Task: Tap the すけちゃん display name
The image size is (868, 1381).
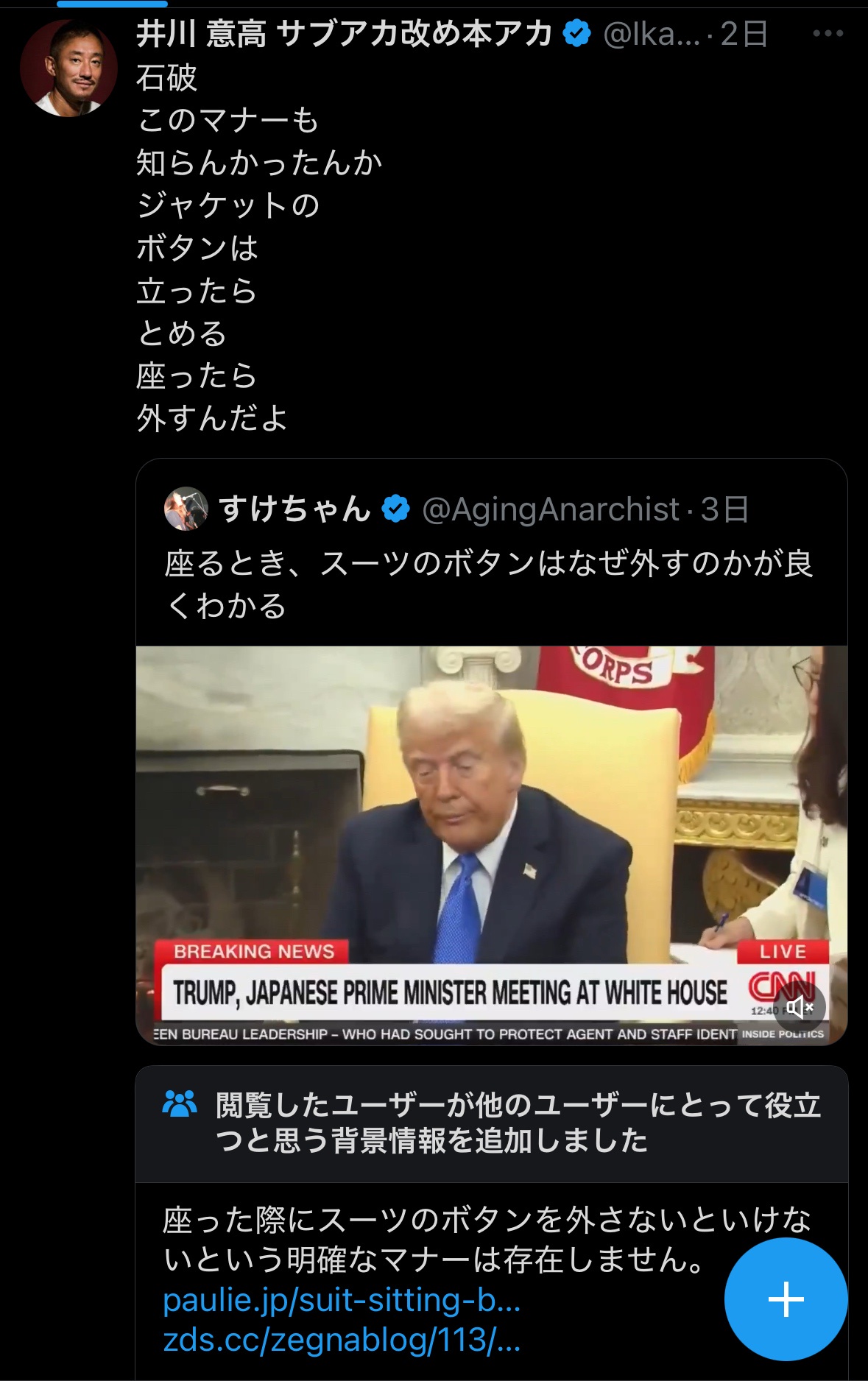Action: pos(294,509)
